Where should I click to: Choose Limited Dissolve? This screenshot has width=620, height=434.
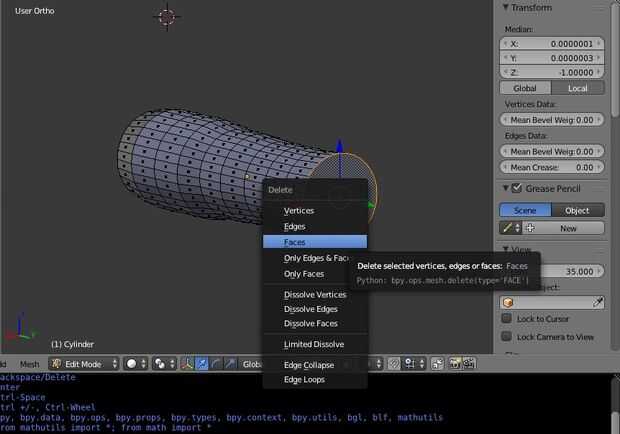[x=315, y=344]
